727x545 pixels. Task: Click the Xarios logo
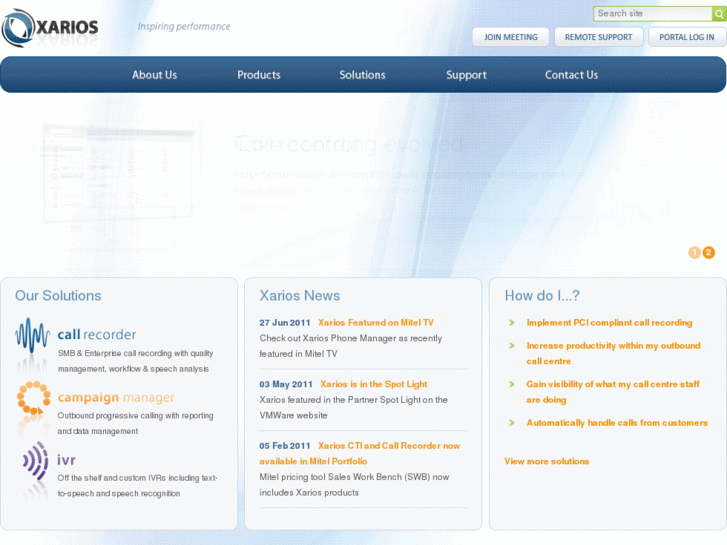click(x=50, y=27)
